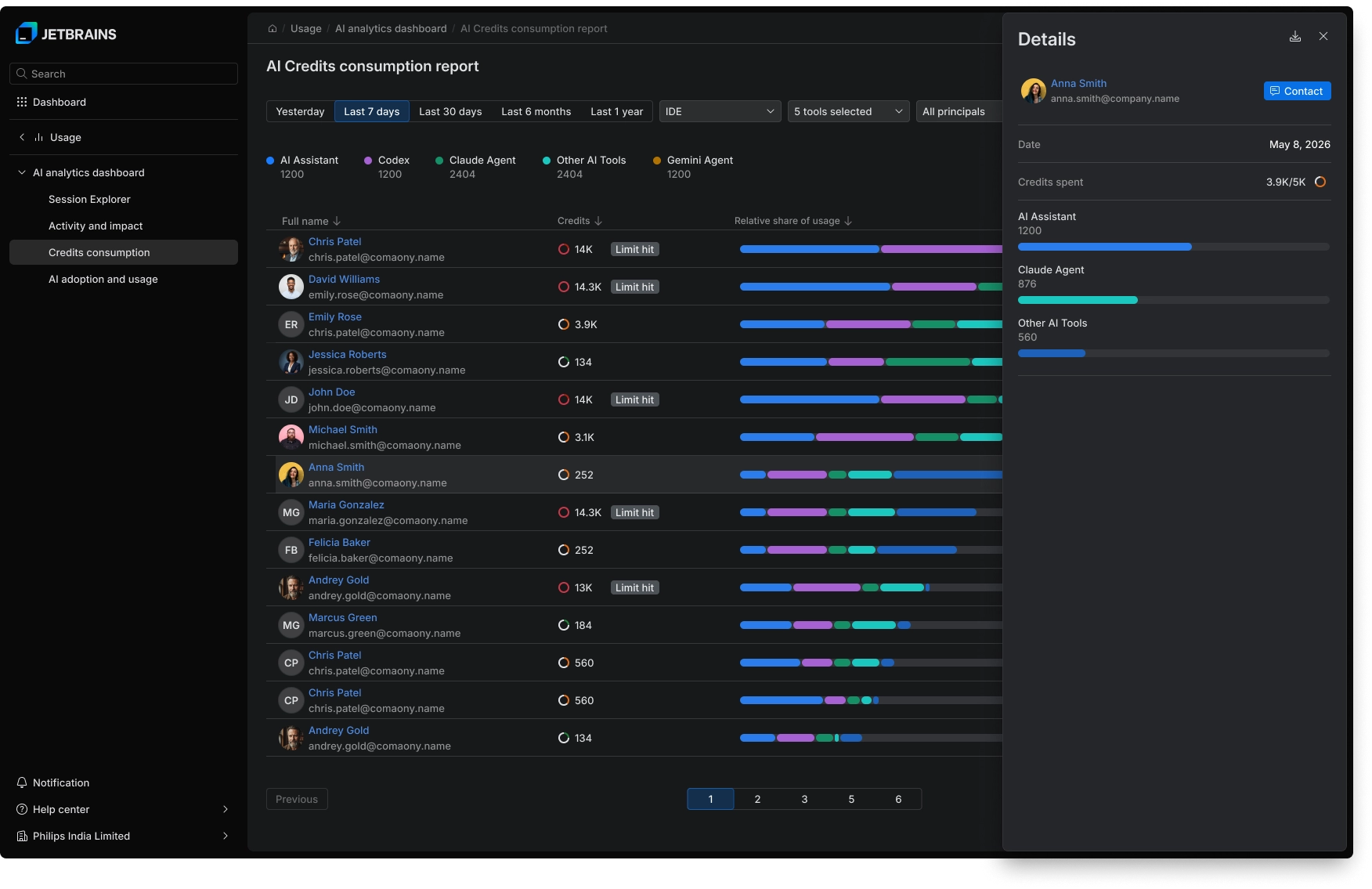This screenshot has height=889, width=1372.
Task: Open the IDE dropdown
Action: tap(720, 112)
